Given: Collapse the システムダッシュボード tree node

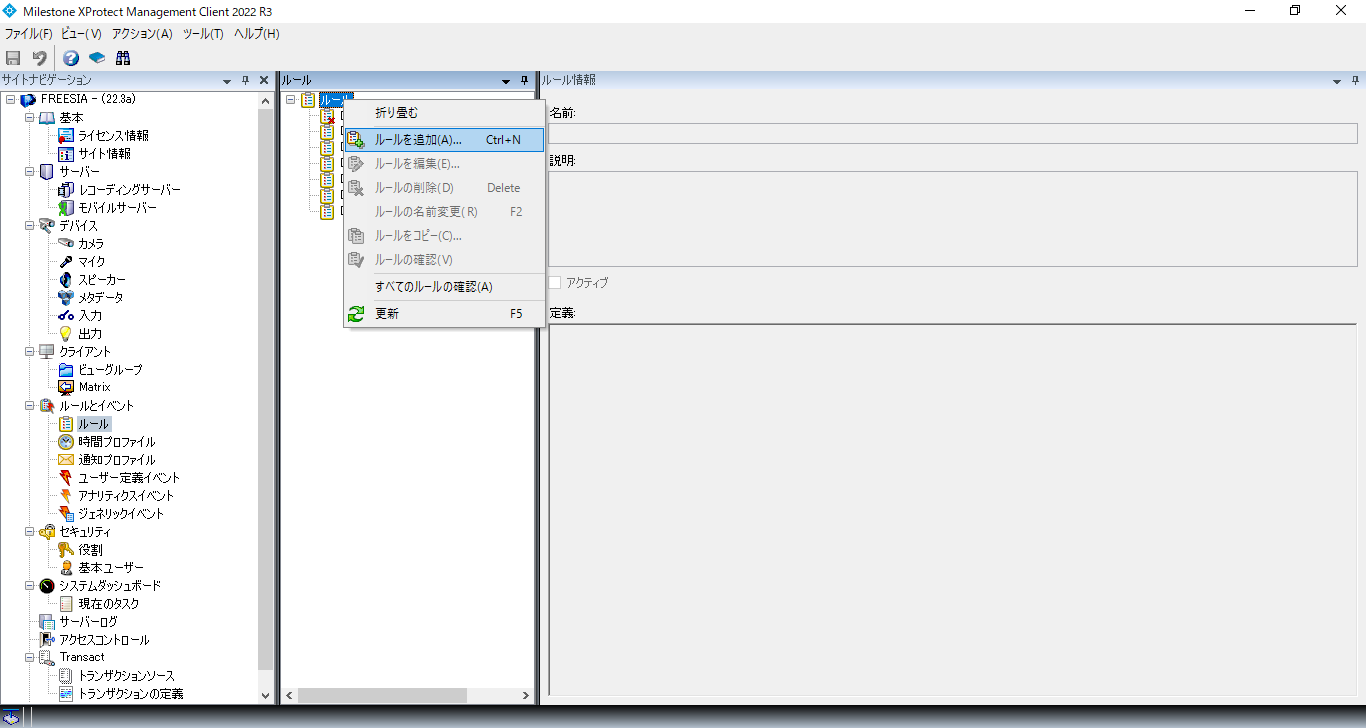Looking at the screenshot, I should (x=30, y=586).
